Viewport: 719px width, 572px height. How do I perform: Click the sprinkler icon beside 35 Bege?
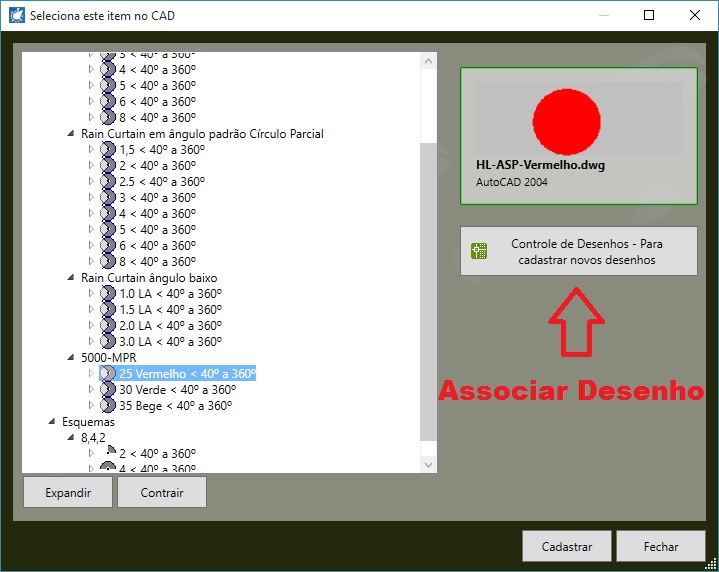108,406
